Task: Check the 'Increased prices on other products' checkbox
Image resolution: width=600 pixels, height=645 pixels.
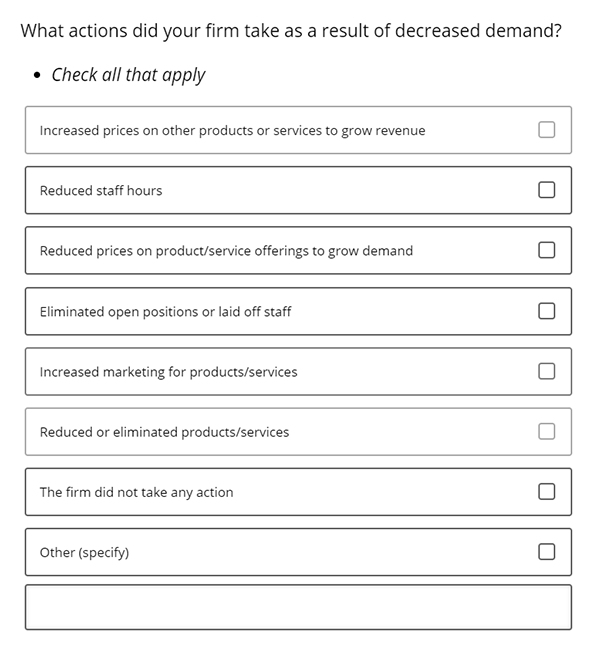Action: point(546,130)
